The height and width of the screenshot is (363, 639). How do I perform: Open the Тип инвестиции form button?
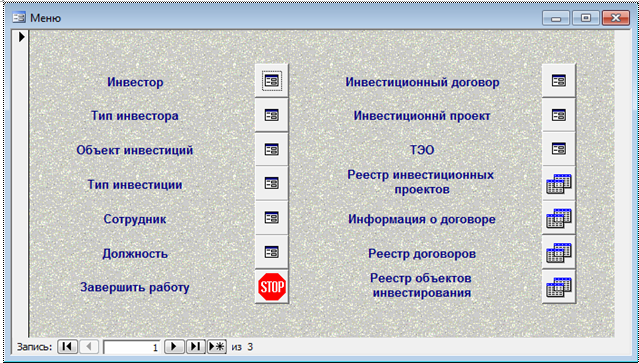(x=272, y=183)
